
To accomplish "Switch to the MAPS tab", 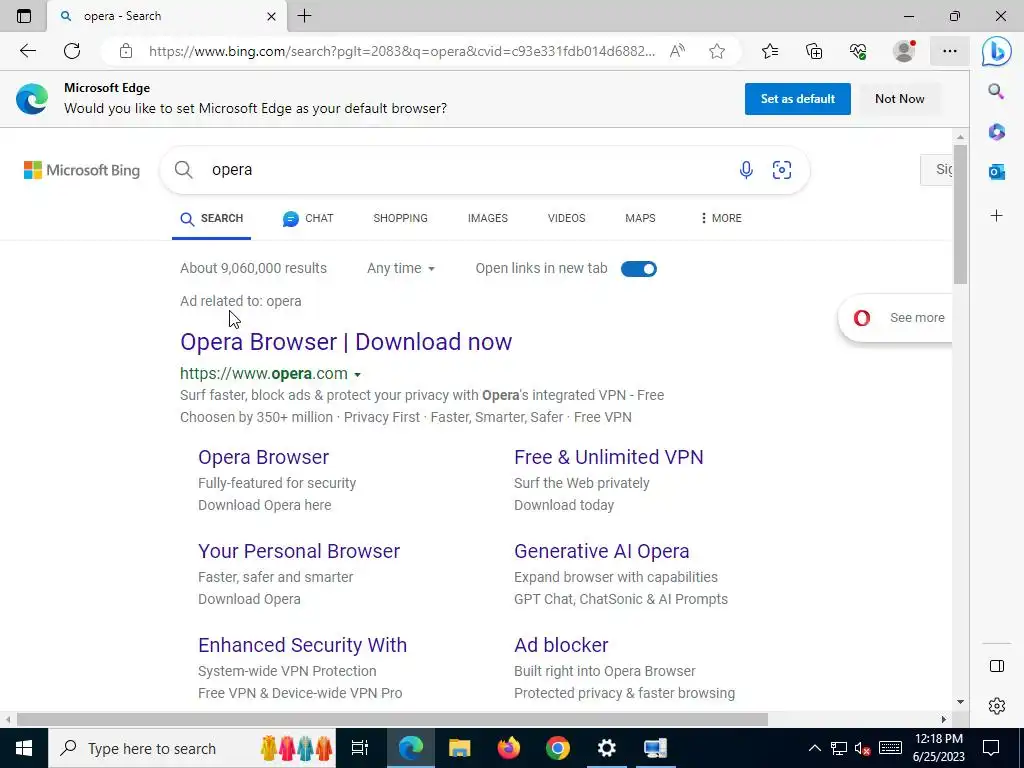I will coord(640,218).
